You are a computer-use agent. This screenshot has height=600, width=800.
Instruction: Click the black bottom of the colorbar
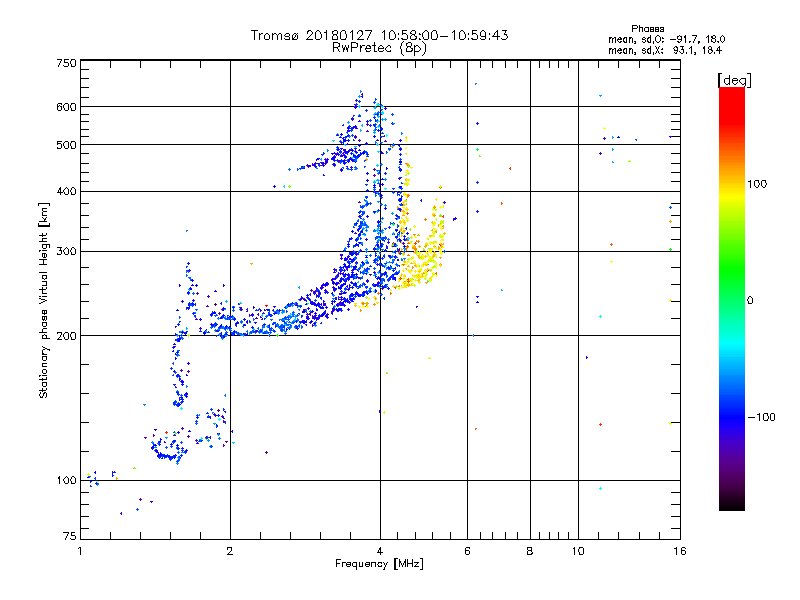point(732,503)
